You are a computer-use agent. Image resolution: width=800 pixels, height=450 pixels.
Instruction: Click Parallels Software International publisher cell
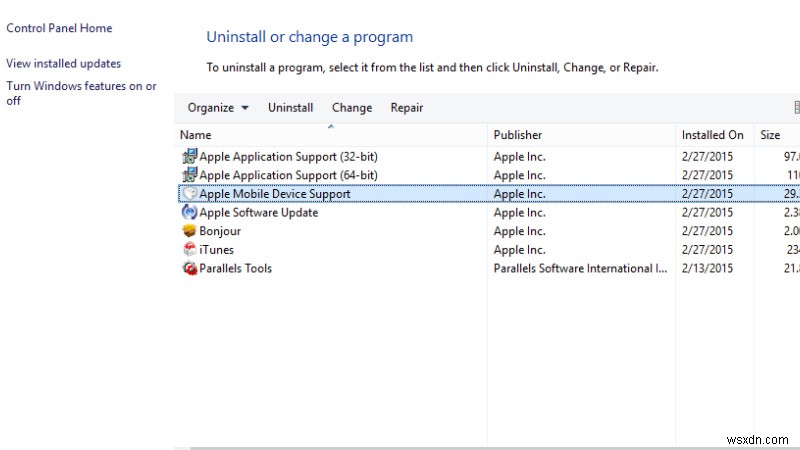[580, 268]
